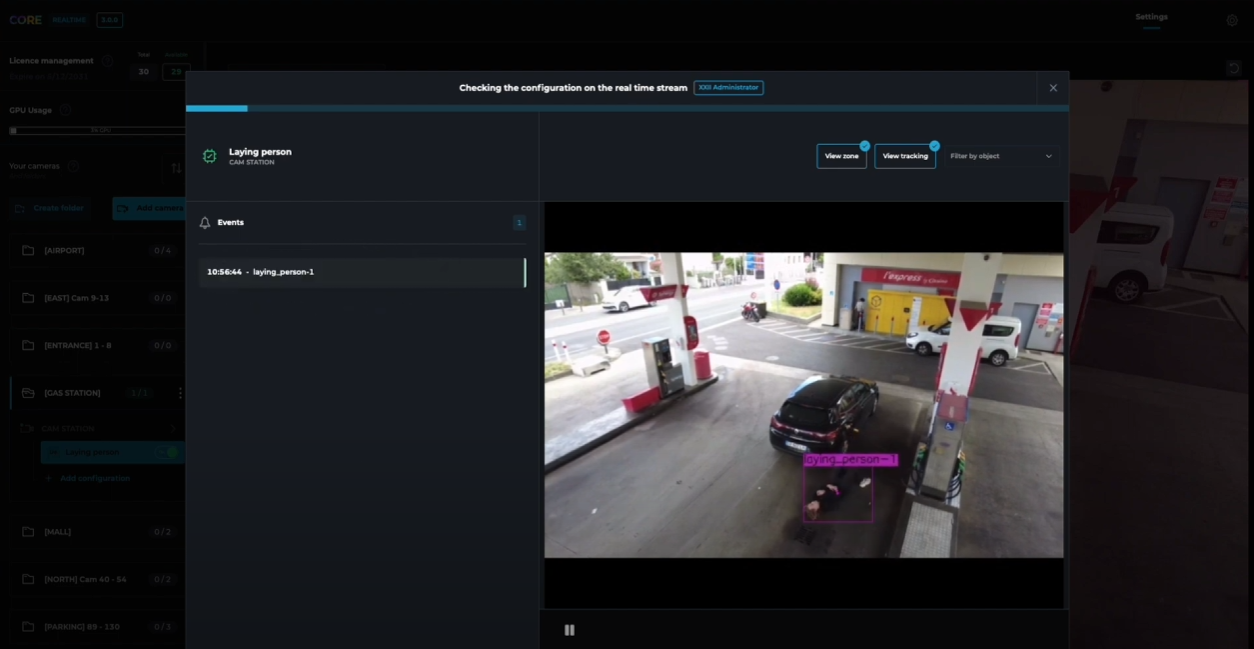Image resolution: width=1254 pixels, height=649 pixels.
Task: Click the laying_person-1 detection box in video
Action: pos(838,493)
